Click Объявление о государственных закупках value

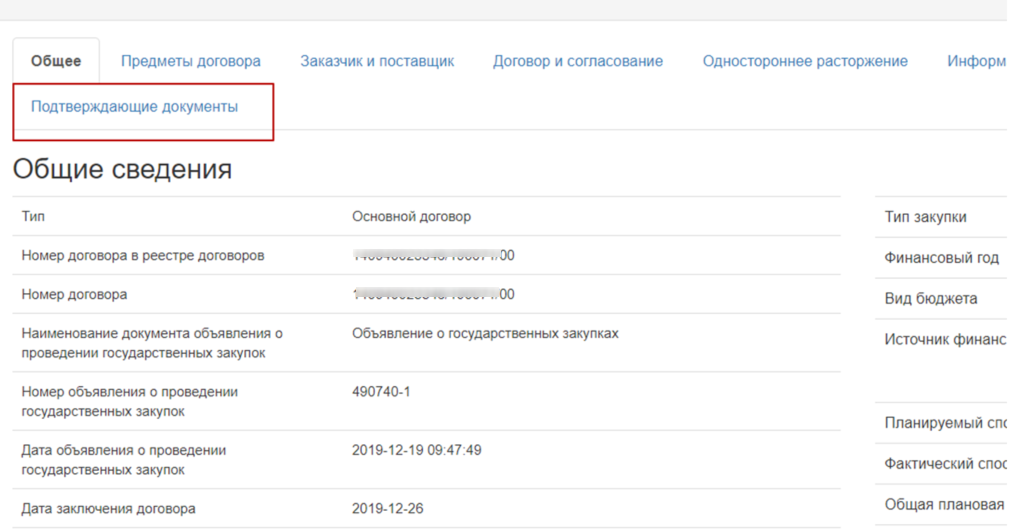point(485,333)
